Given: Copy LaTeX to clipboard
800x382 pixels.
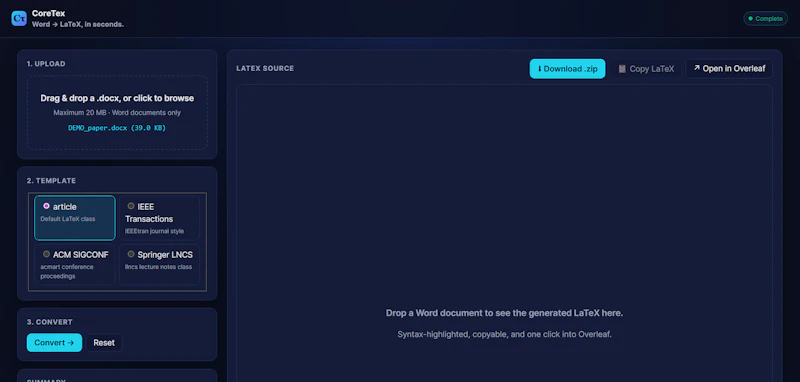Looking at the screenshot, I should coord(646,69).
